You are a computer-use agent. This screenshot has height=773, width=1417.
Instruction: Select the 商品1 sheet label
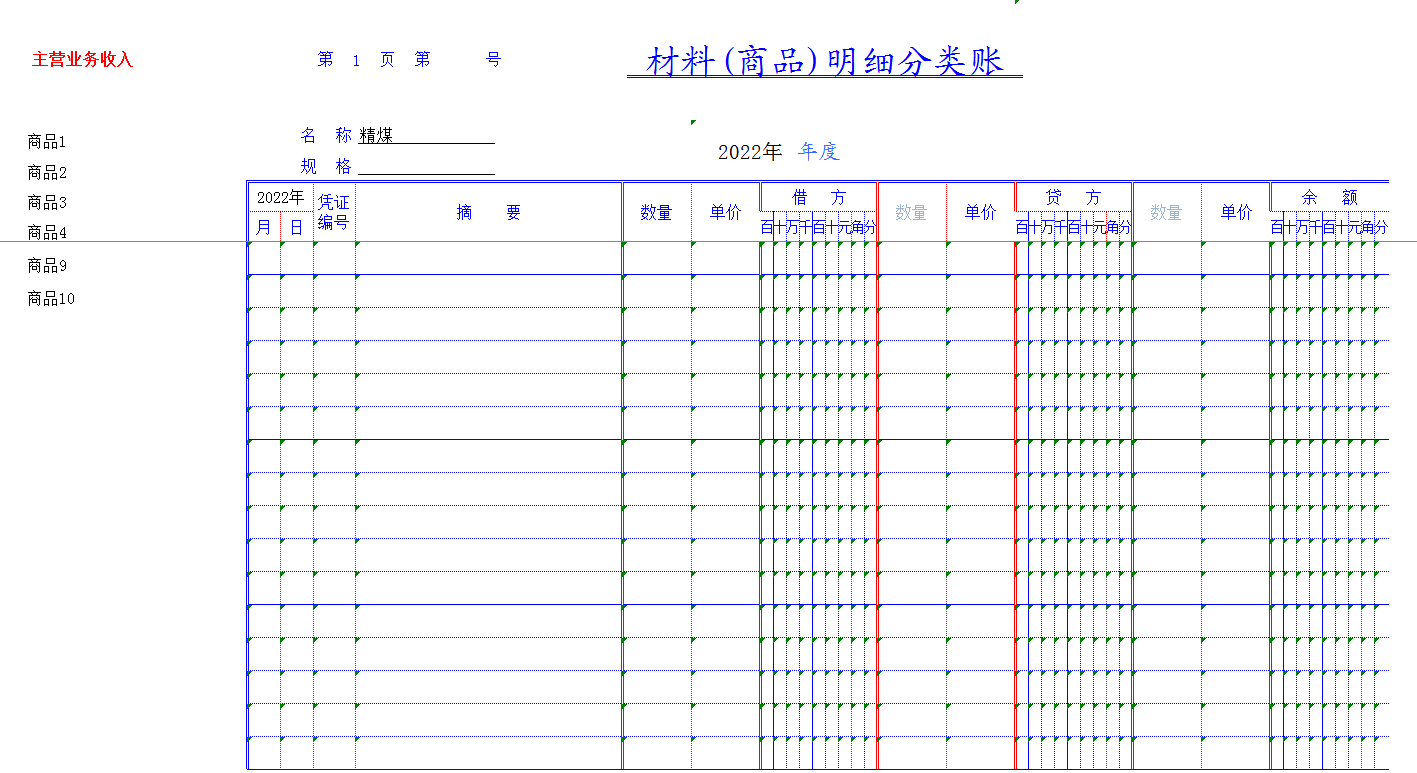coord(46,141)
